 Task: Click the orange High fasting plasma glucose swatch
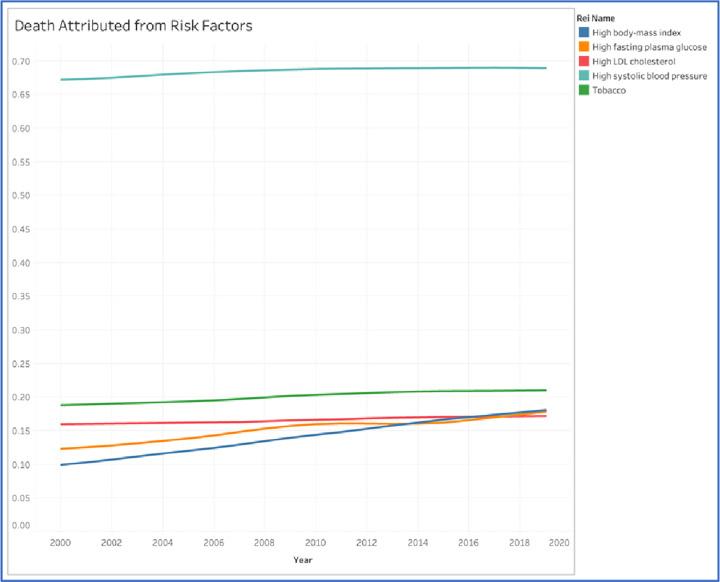coord(582,47)
